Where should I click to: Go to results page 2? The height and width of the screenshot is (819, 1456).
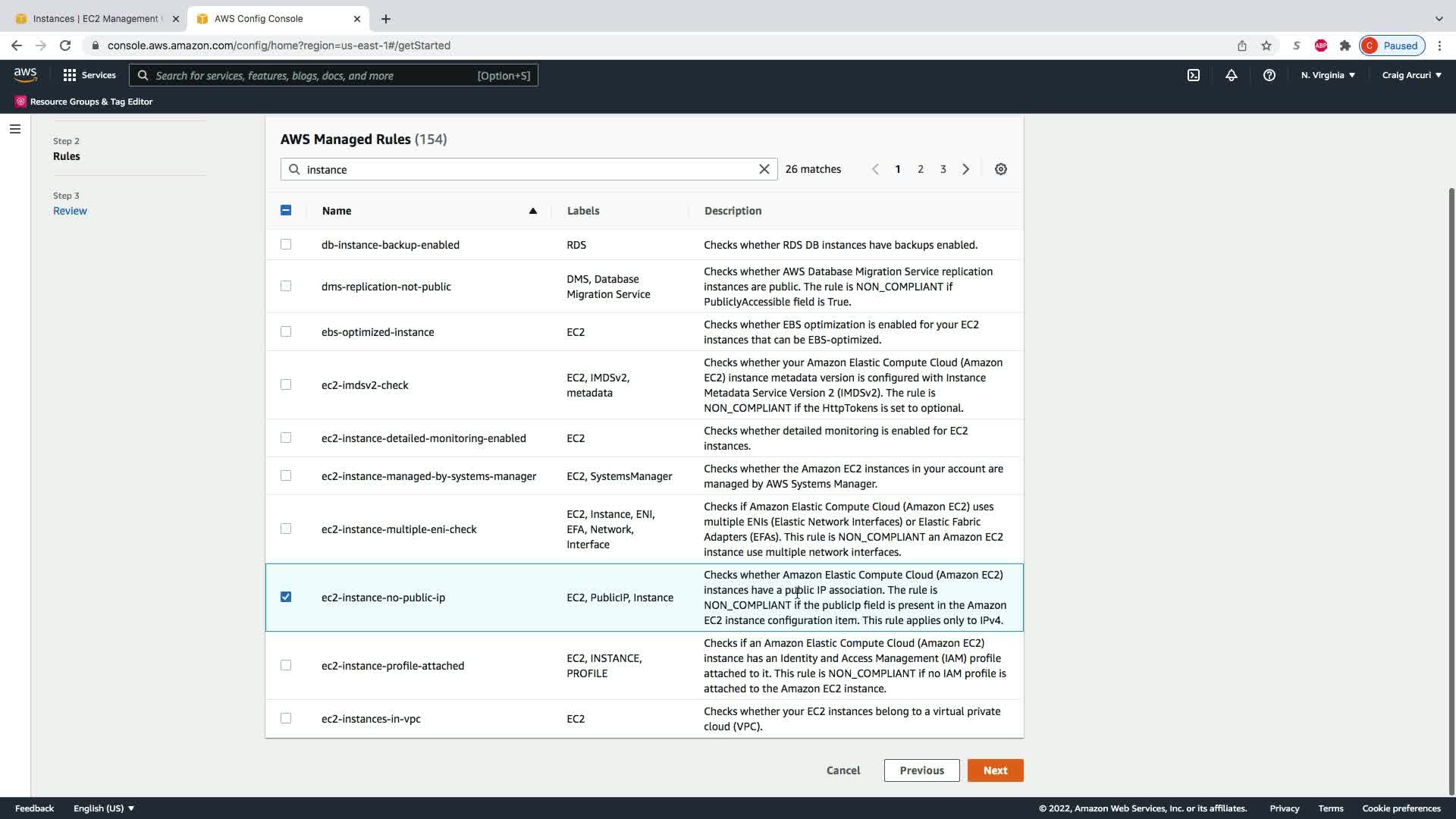point(921,169)
